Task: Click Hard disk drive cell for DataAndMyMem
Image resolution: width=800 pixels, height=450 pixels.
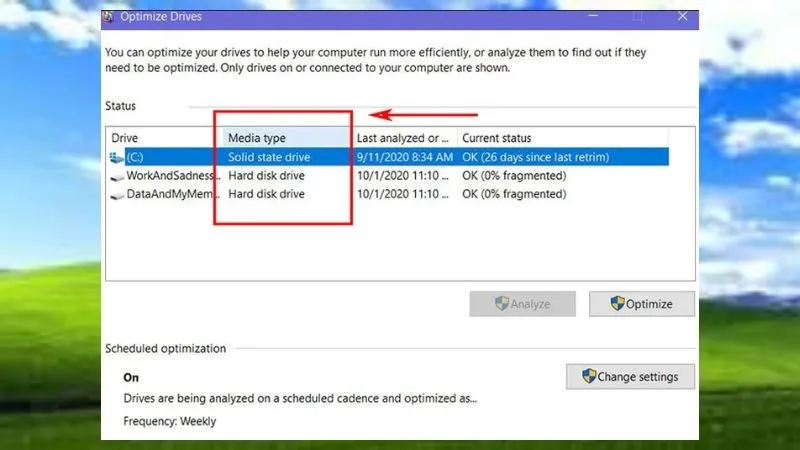Action: tap(266, 194)
